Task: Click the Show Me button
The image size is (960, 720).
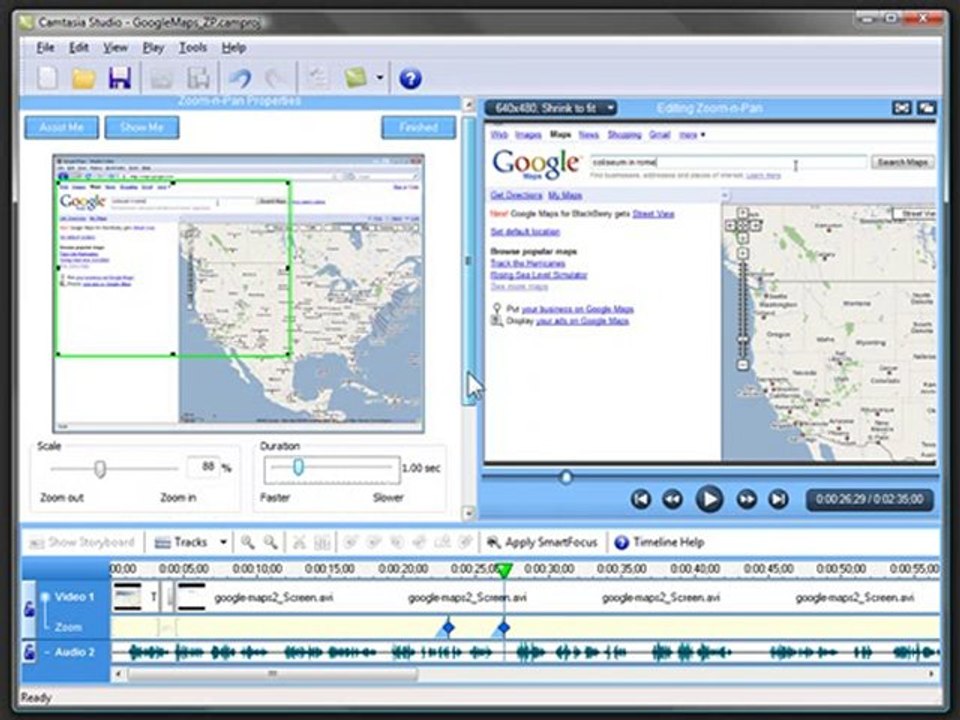Action: click(142, 127)
